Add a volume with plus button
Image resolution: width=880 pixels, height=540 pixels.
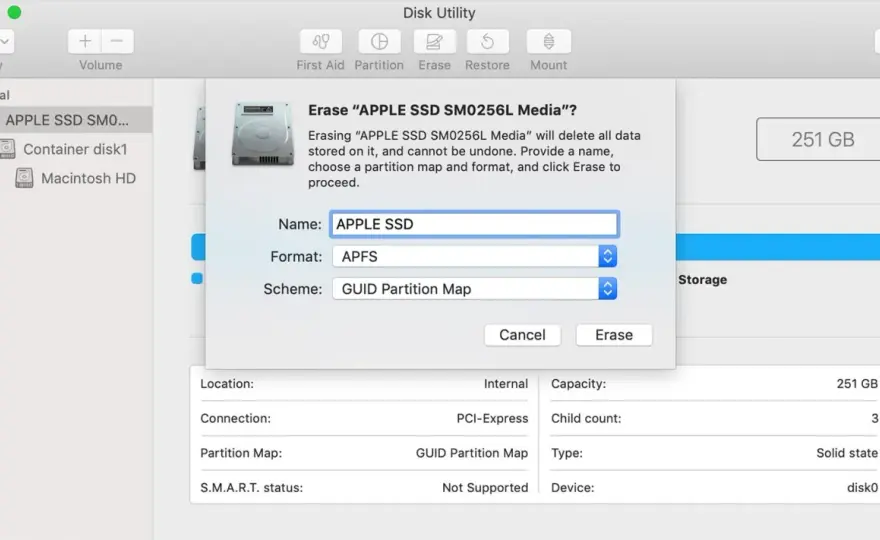coord(85,42)
